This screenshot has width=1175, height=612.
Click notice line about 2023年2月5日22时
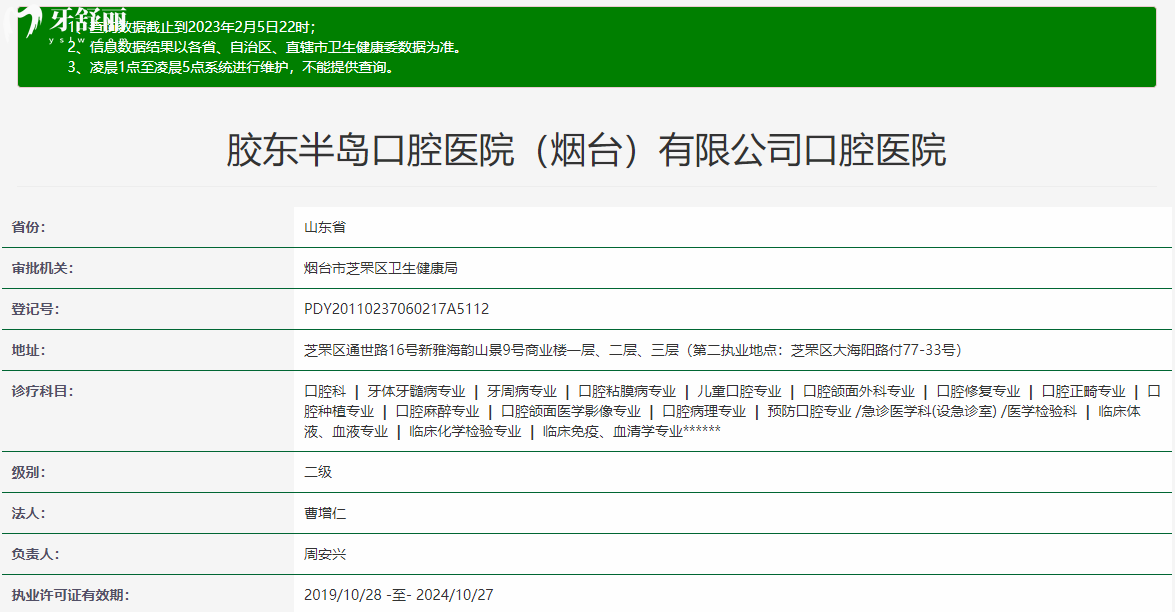(x=192, y=27)
